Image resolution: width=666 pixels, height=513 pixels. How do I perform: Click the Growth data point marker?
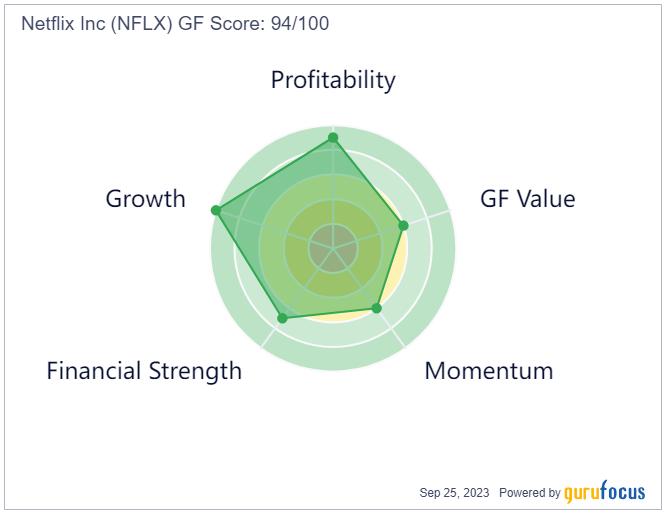pyautogui.click(x=216, y=210)
